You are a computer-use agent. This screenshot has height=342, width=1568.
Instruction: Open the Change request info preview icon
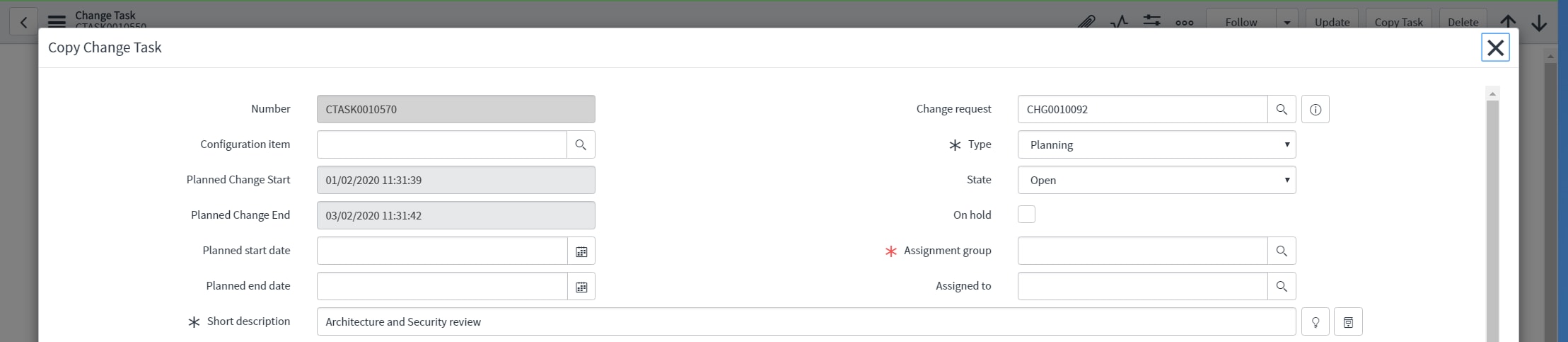1316,109
